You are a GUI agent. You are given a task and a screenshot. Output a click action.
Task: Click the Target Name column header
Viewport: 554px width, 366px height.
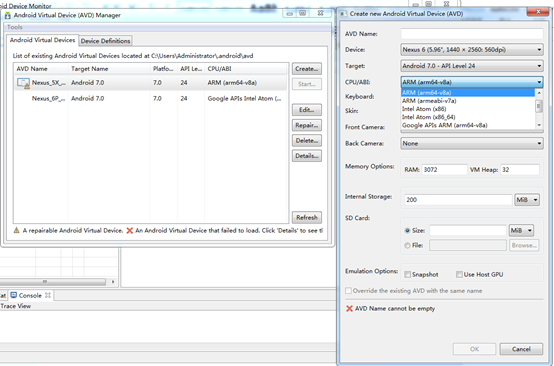tap(109, 69)
